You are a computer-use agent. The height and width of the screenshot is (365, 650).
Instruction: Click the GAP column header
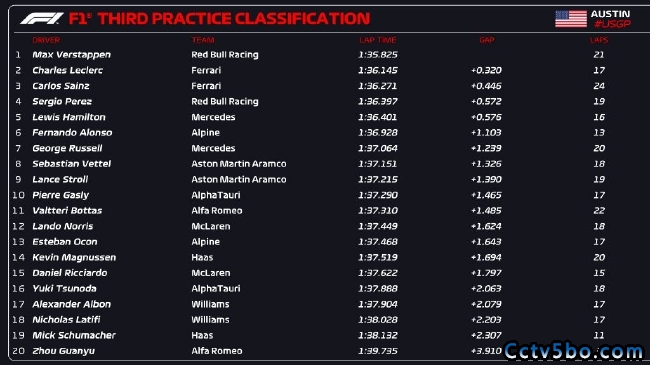pos(487,40)
